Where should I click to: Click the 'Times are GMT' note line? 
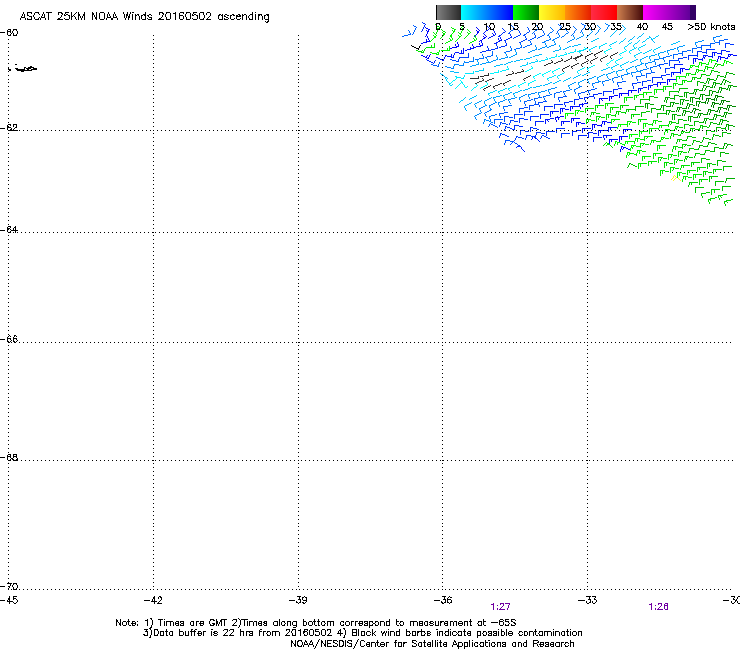tap(316, 623)
